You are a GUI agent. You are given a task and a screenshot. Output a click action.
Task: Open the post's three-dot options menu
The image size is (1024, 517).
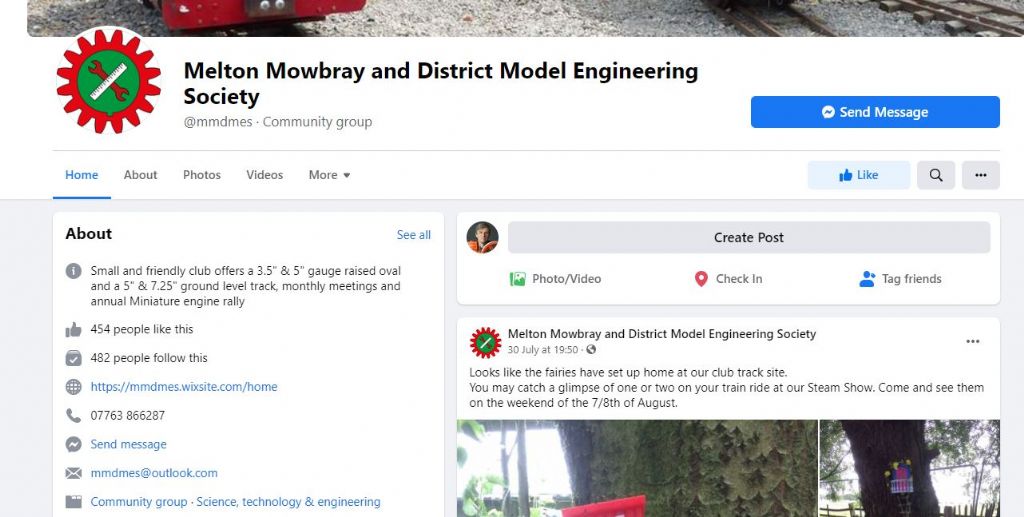(972, 341)
